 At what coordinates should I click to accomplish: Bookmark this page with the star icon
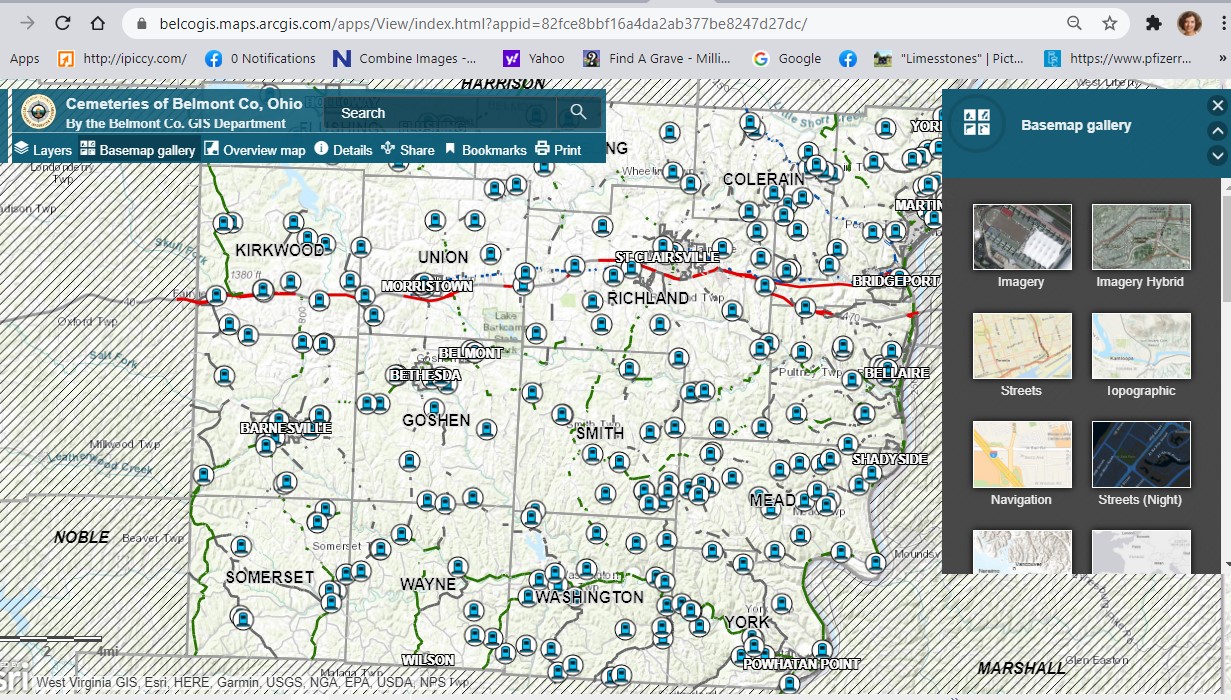1111,21
